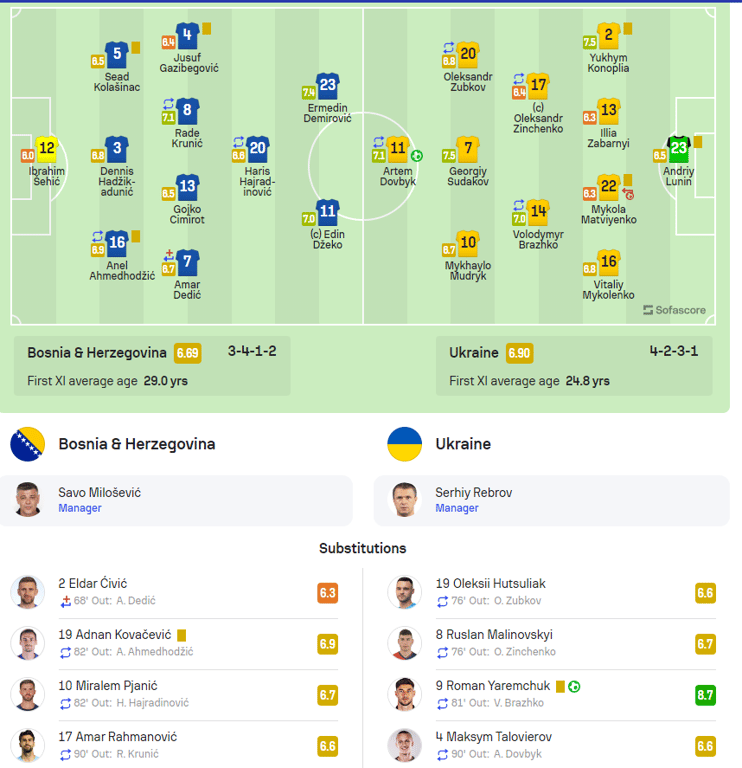Screen dimensions: 742x768
Task: Click Ermedin Demirović's number 23 jersey
Action: click(328, 86)
